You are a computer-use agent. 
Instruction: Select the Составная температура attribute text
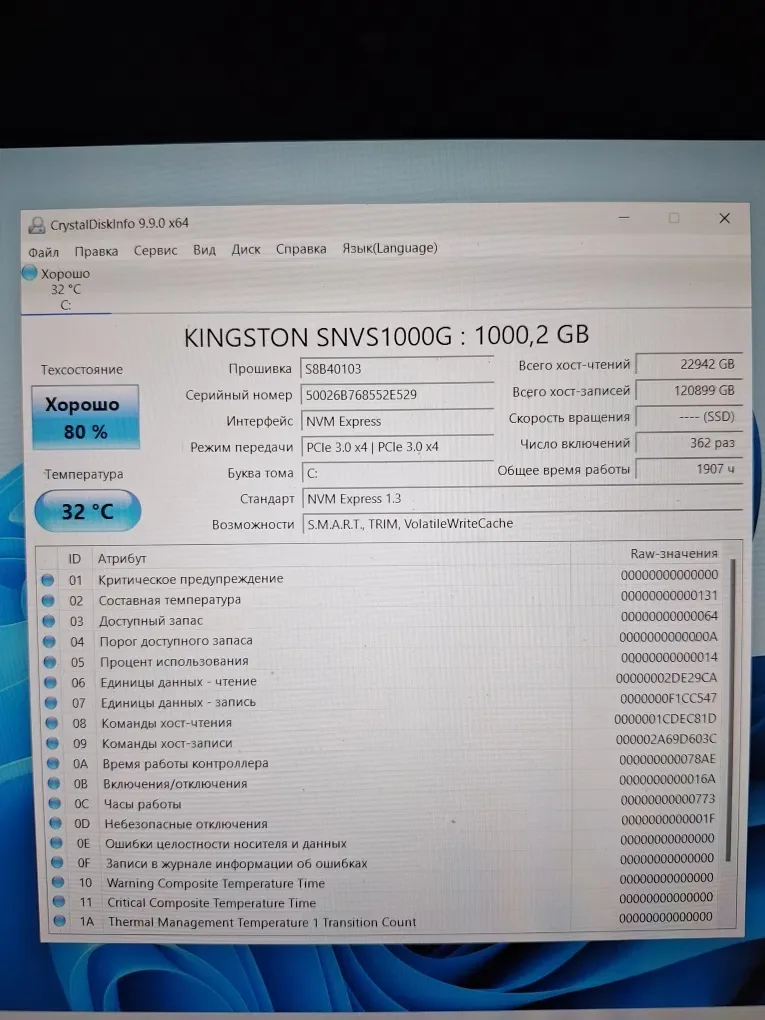coord(170,600)
